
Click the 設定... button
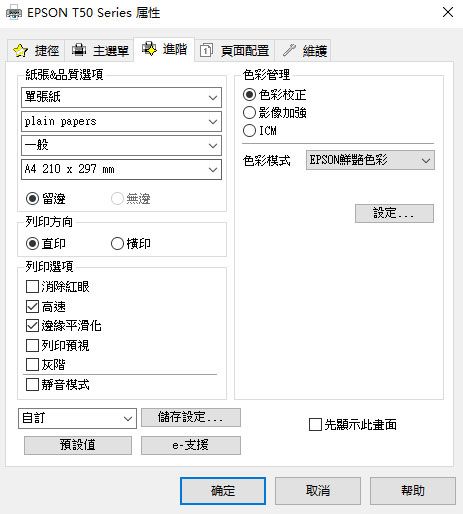394,213
